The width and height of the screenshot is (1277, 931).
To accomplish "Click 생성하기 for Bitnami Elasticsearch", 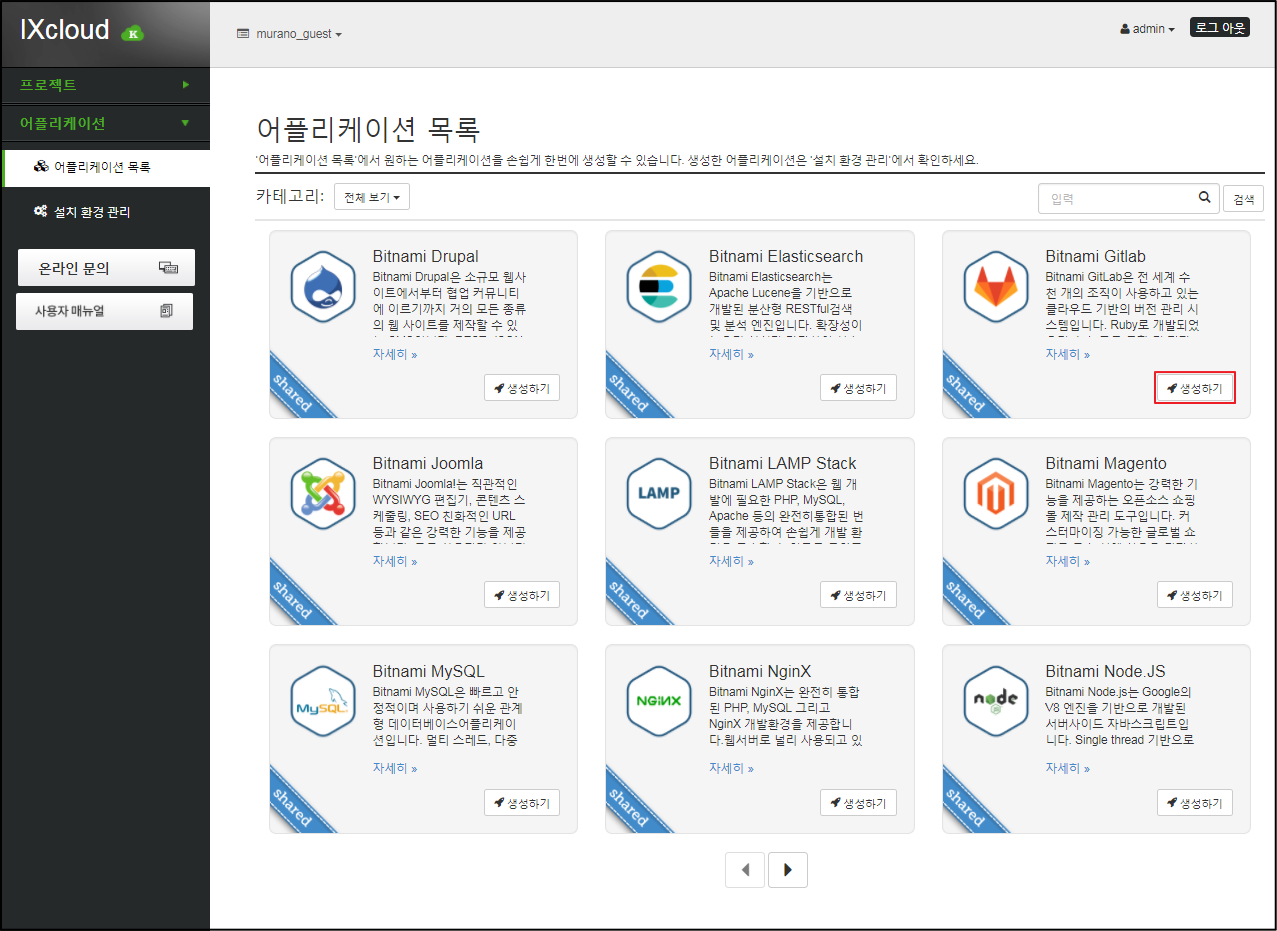I will pyautogui.click(x=858, y=388).
